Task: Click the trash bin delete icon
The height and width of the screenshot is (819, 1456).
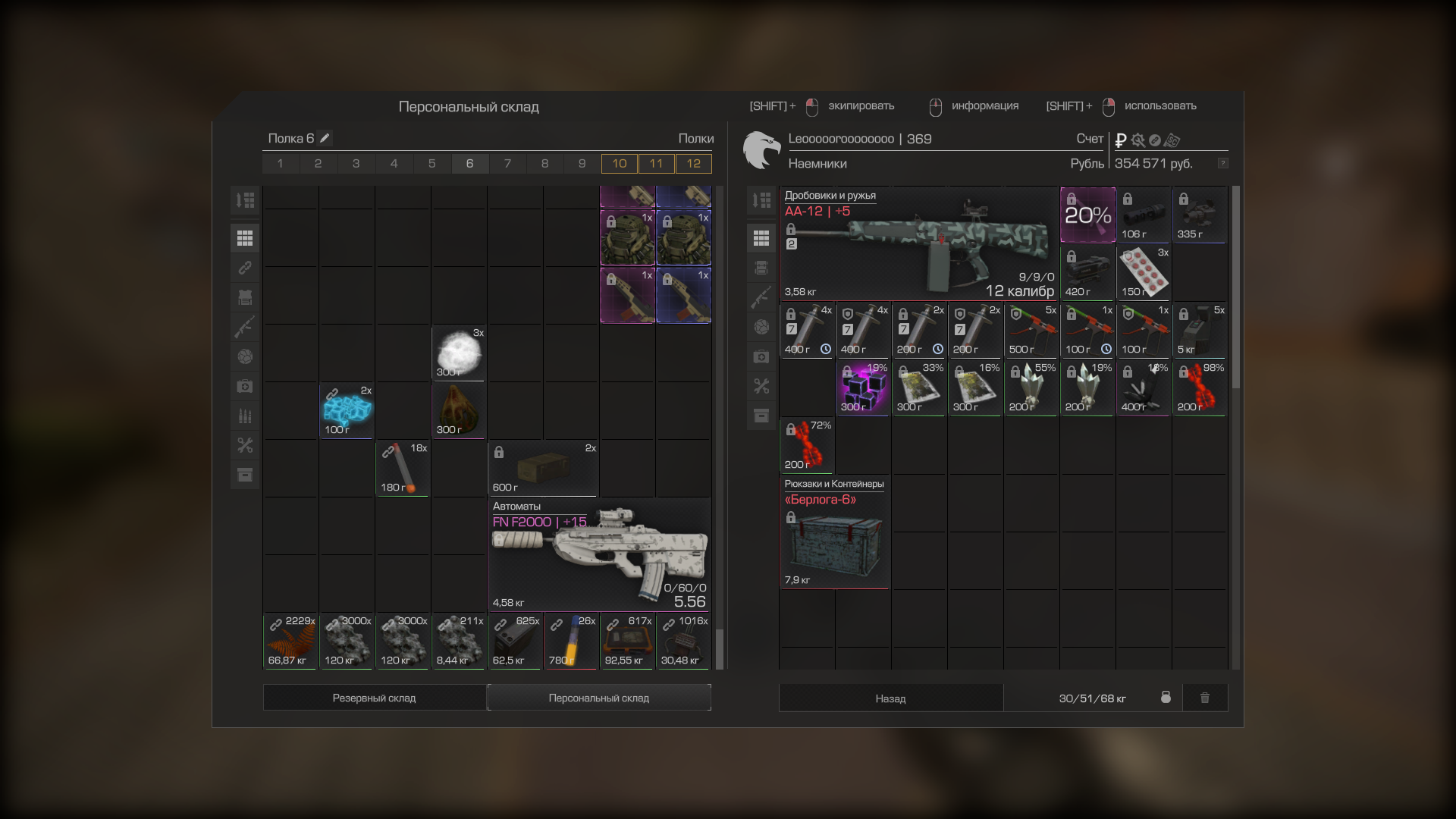Action: pyautogui.click(x=1205, y=698)
